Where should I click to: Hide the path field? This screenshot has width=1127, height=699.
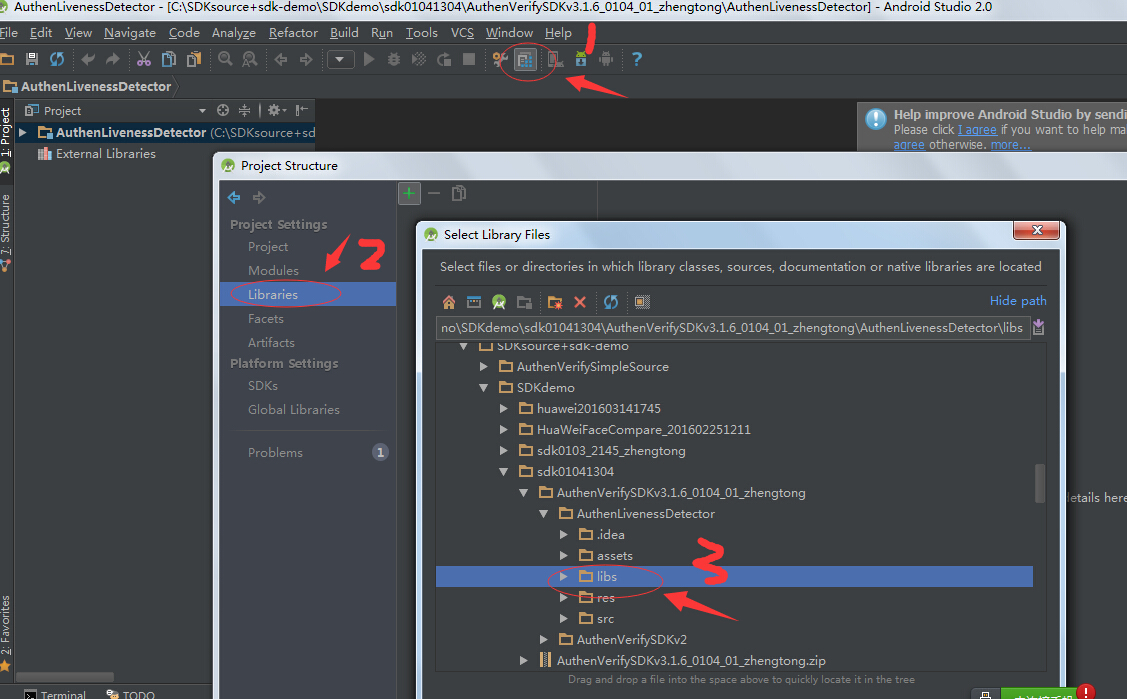[x=1017, y=301]
